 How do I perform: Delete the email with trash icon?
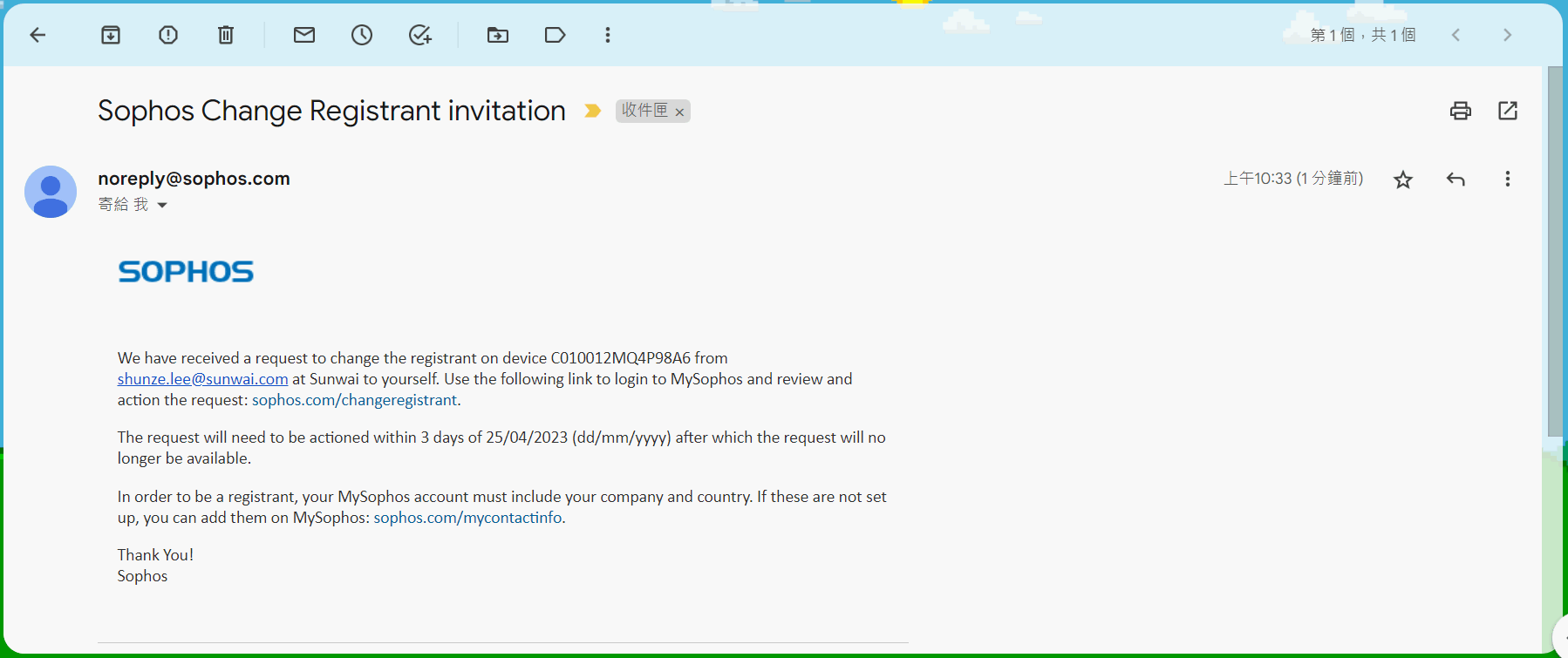[x=226, y=35]
